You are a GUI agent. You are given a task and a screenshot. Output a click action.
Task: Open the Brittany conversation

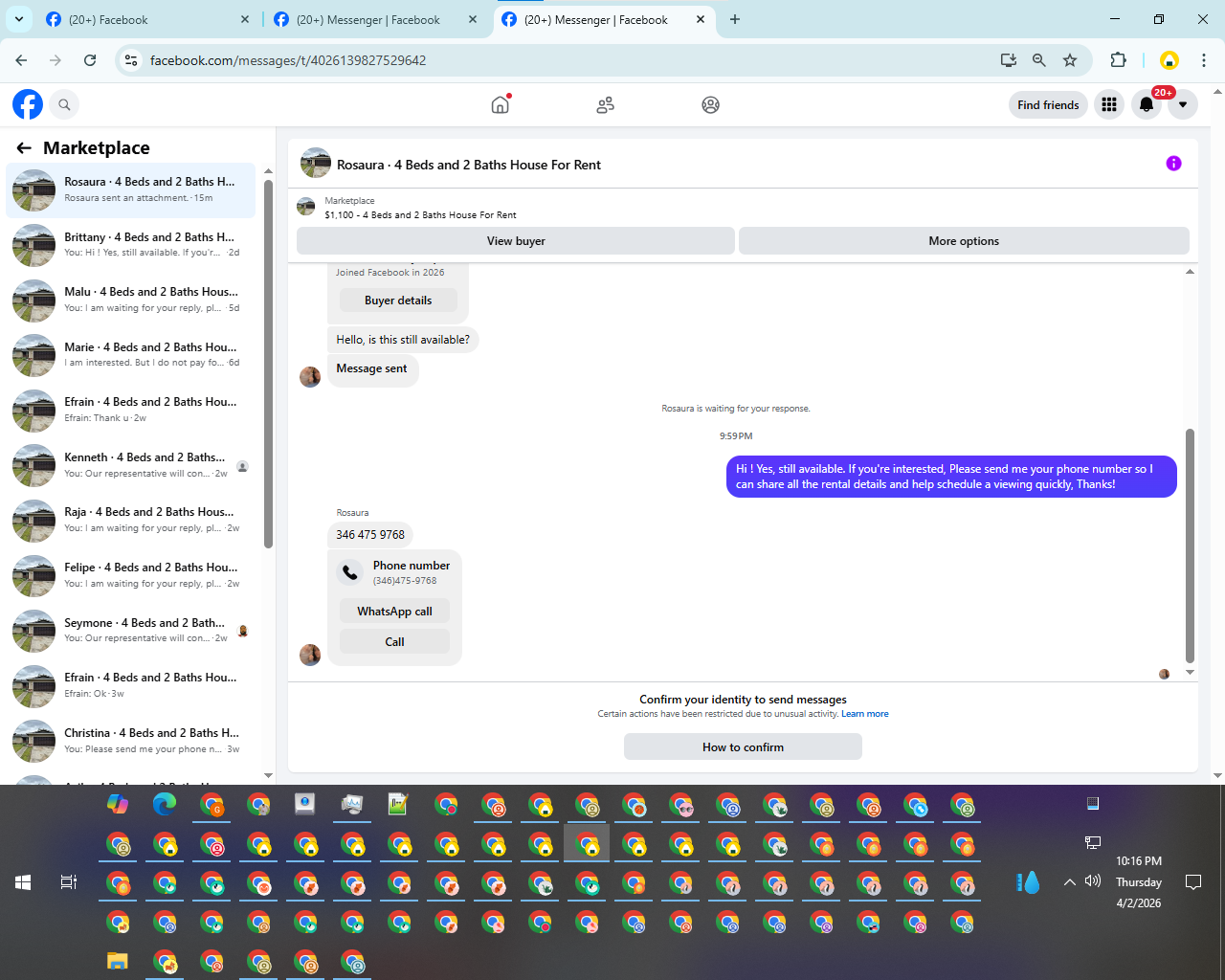coord(131,245)
